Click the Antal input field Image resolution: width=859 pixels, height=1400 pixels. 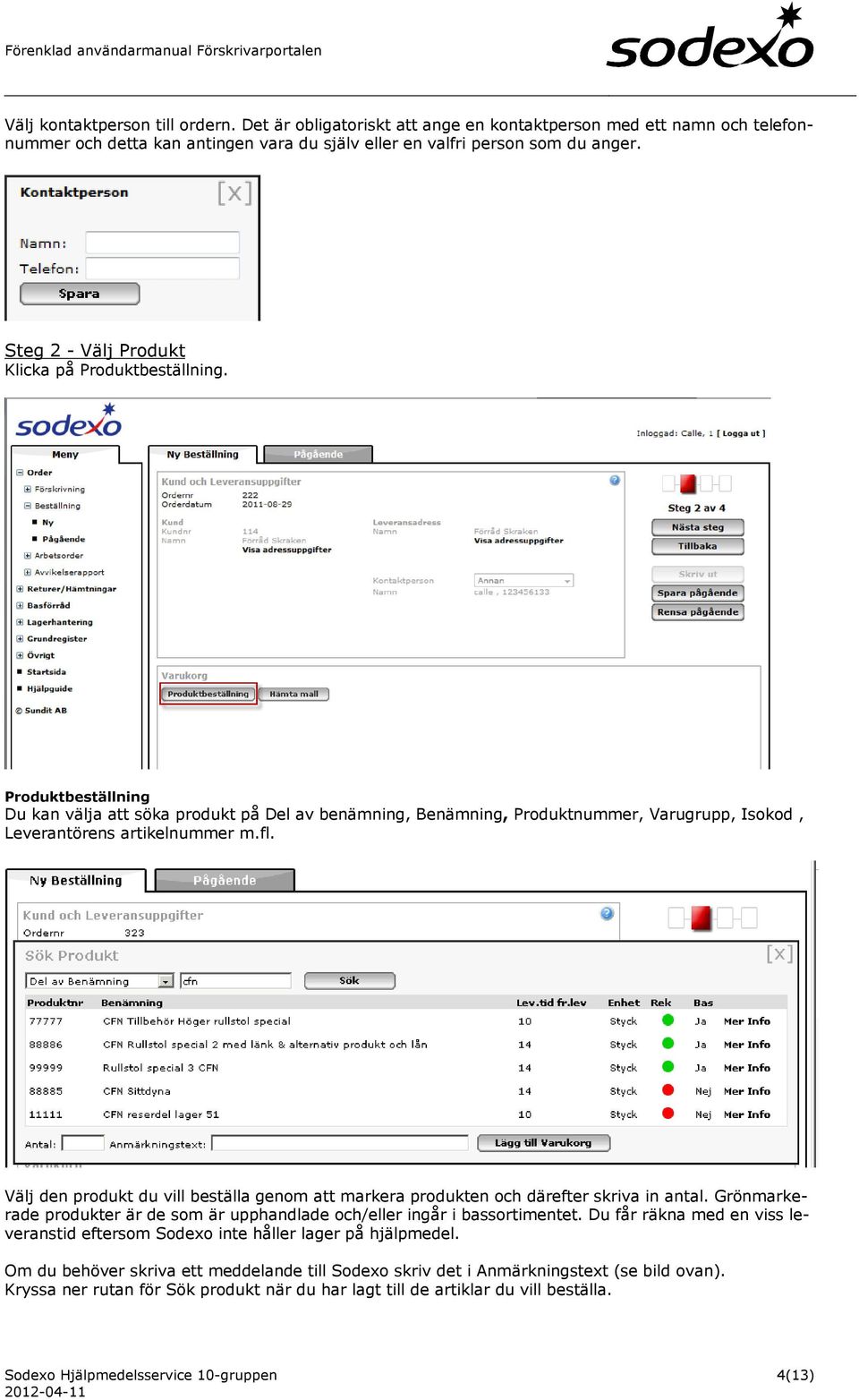(x=83, y=1143)
